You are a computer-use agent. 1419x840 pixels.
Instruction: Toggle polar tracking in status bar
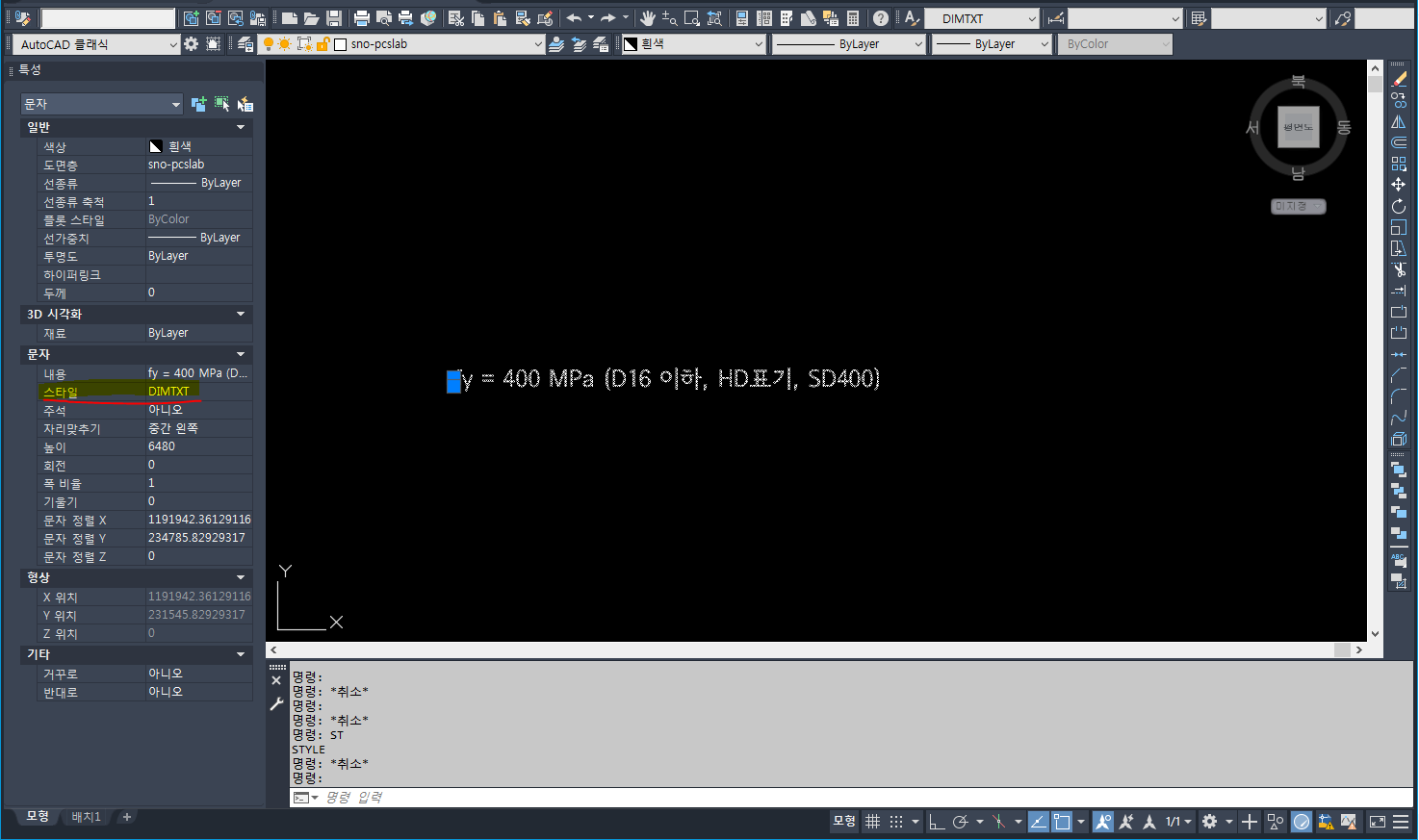(x=960, y=822)
